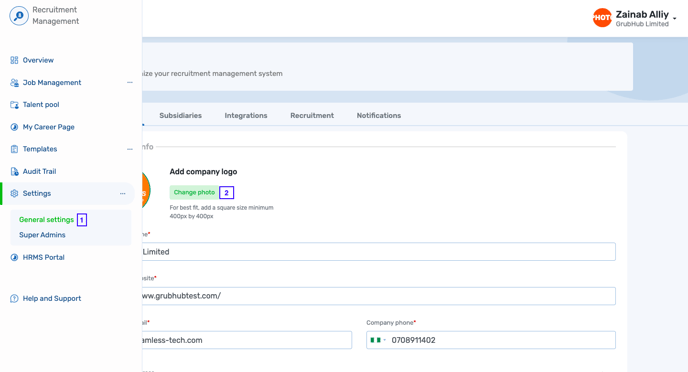
Task: Open Help and Support link
Action: (52, 298)
